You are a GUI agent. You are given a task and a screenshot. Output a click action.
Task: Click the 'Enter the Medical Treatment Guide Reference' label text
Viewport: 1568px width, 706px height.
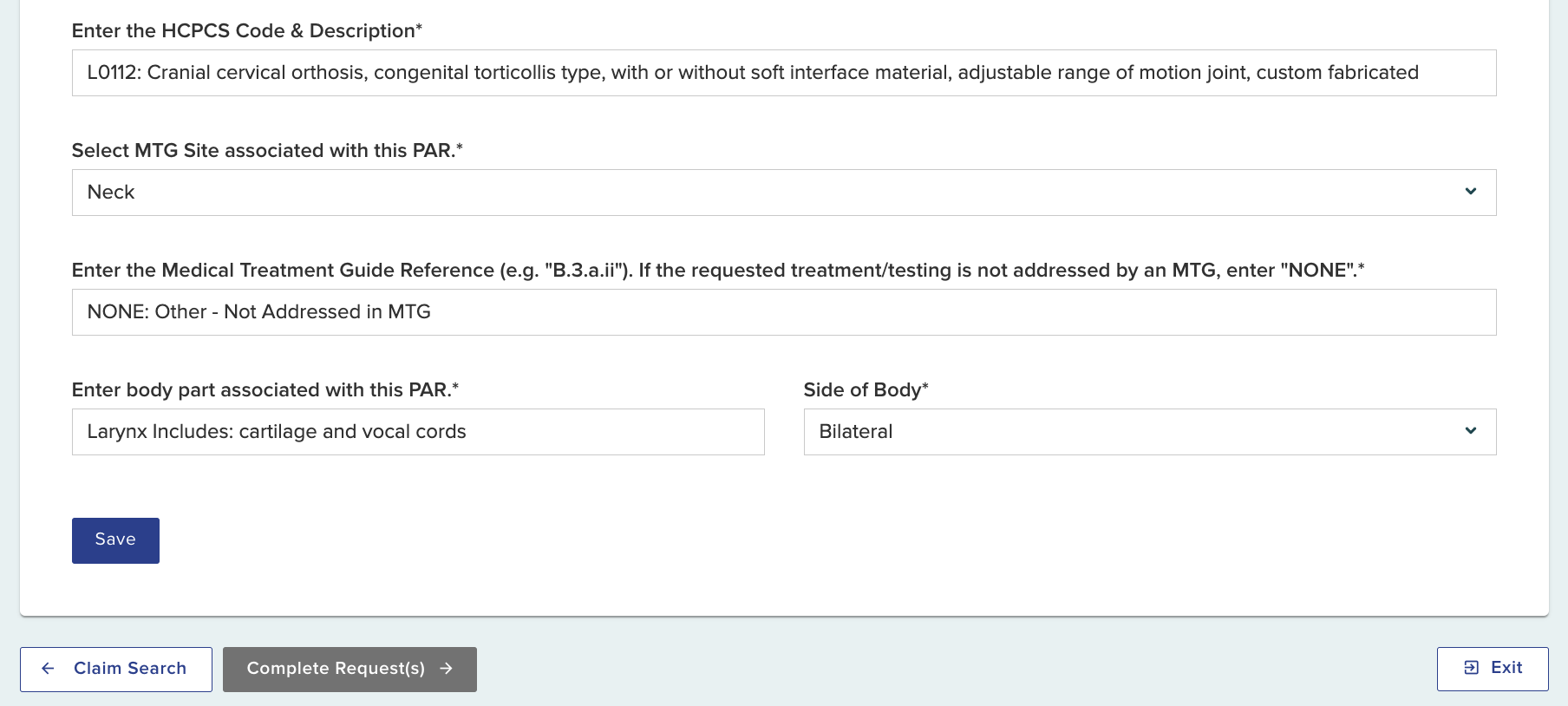(283, 271)
